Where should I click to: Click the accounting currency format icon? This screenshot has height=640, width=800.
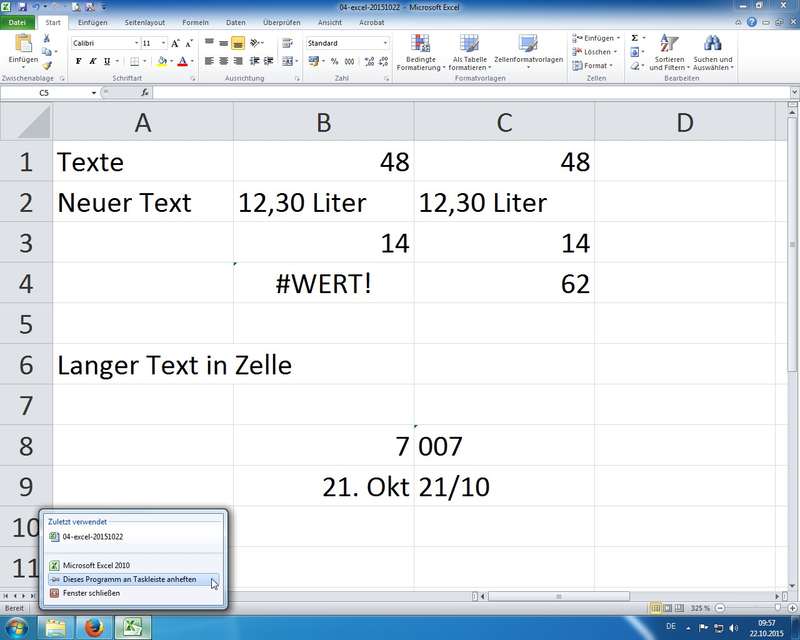313,61
